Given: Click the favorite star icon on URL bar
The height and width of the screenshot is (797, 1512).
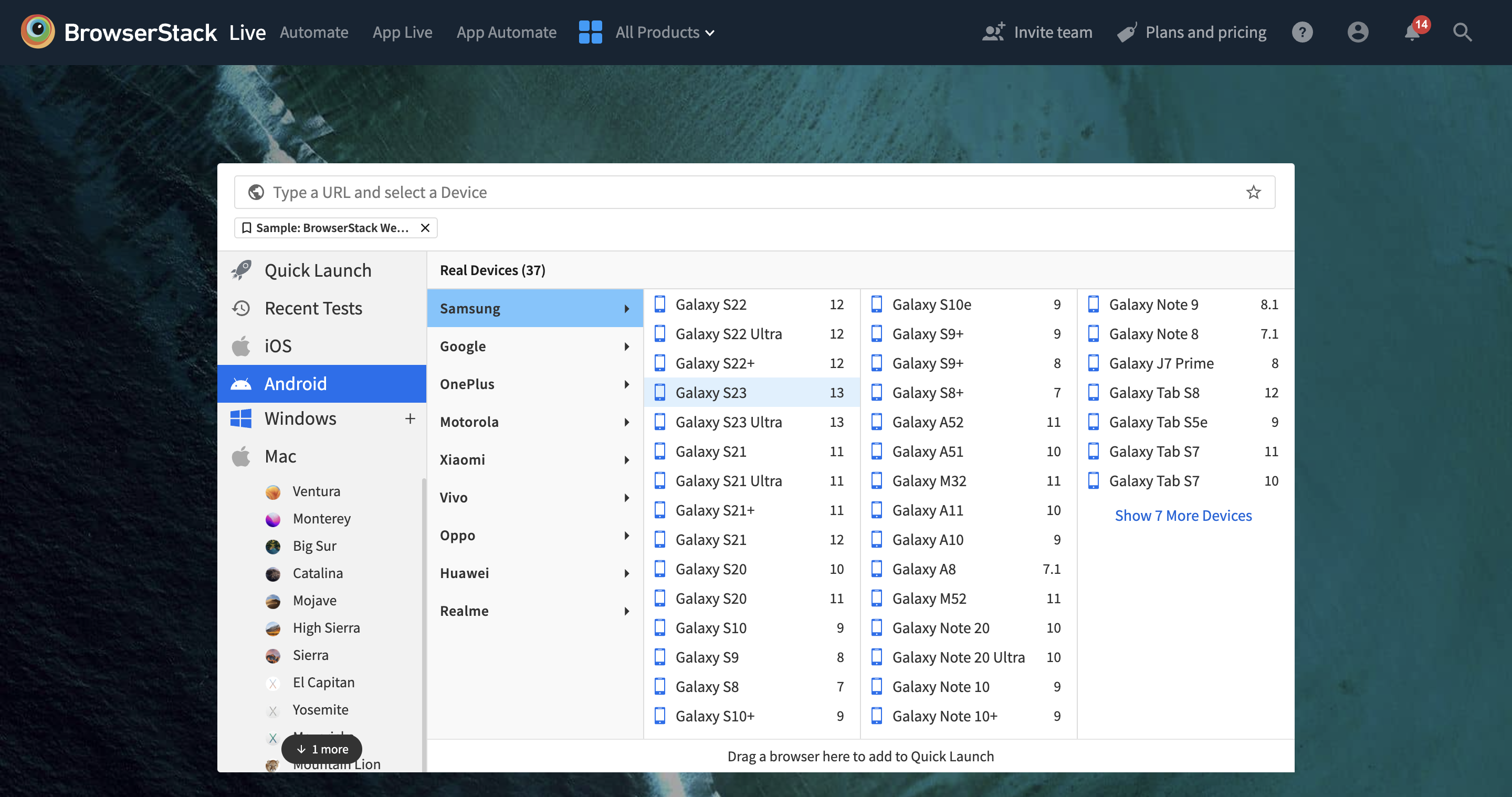Looking at the screenshot, I should pos(1254,192).
